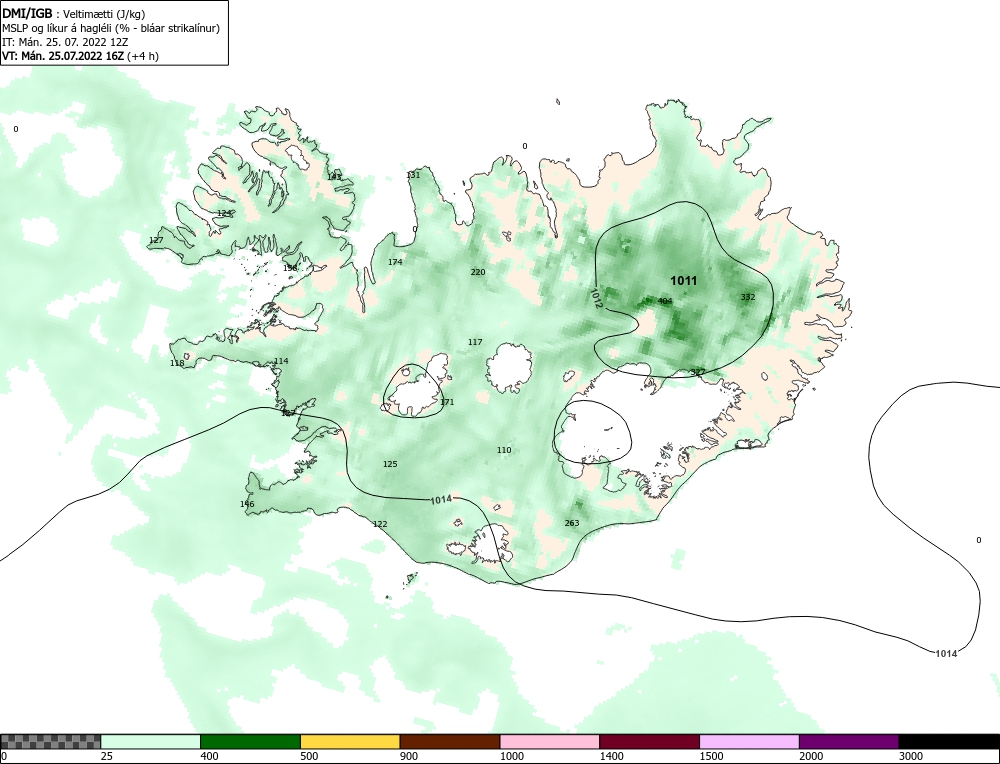Click the 117 value in central Iceland

475,342
